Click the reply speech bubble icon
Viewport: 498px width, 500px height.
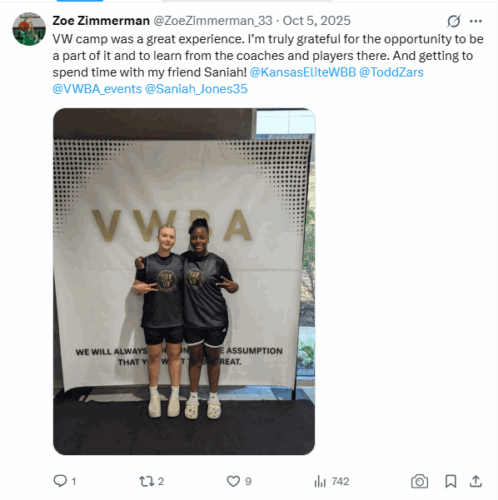[60, 481]
